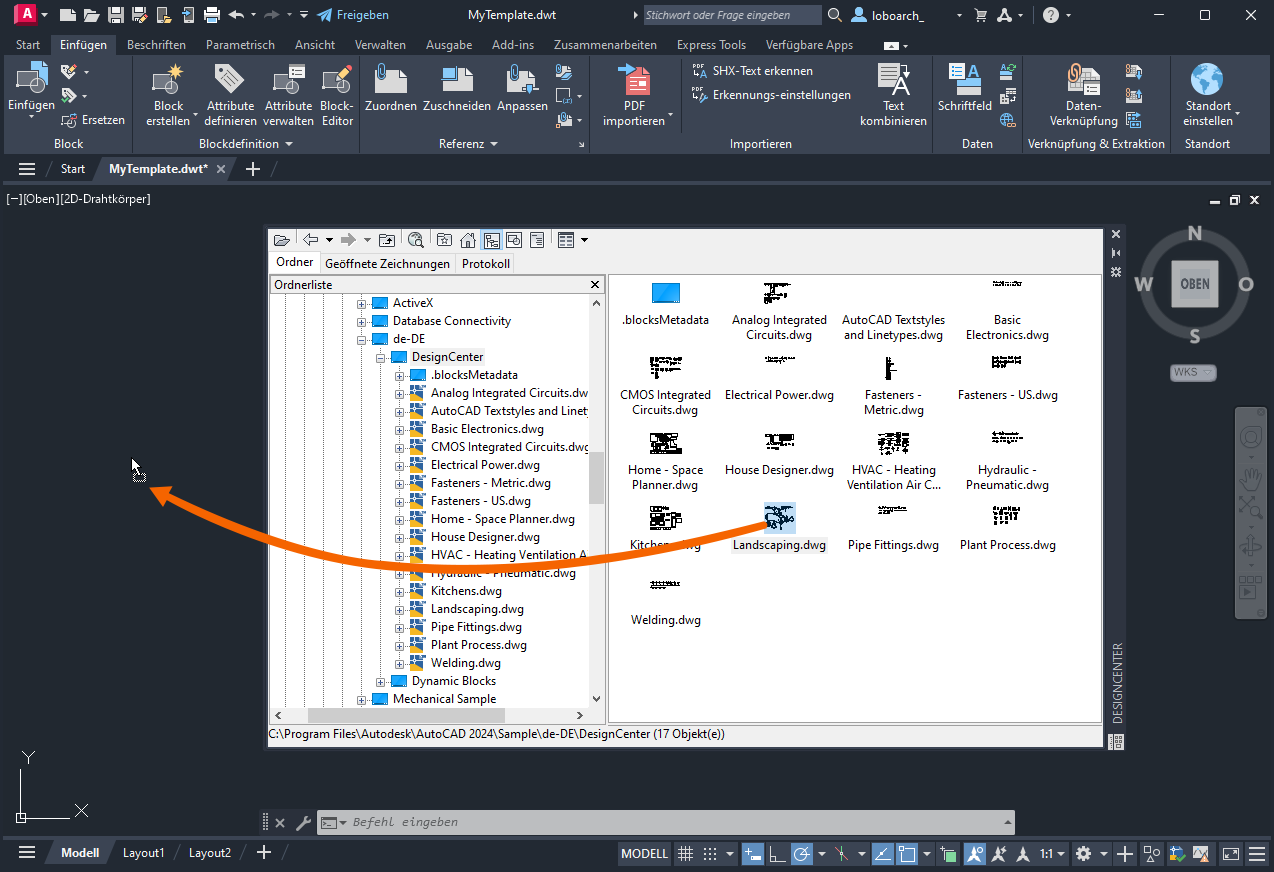The image size is (1274, 872).
Task: Click the DesignCenter Laden folder icon
Action: [x=282, y=240]
